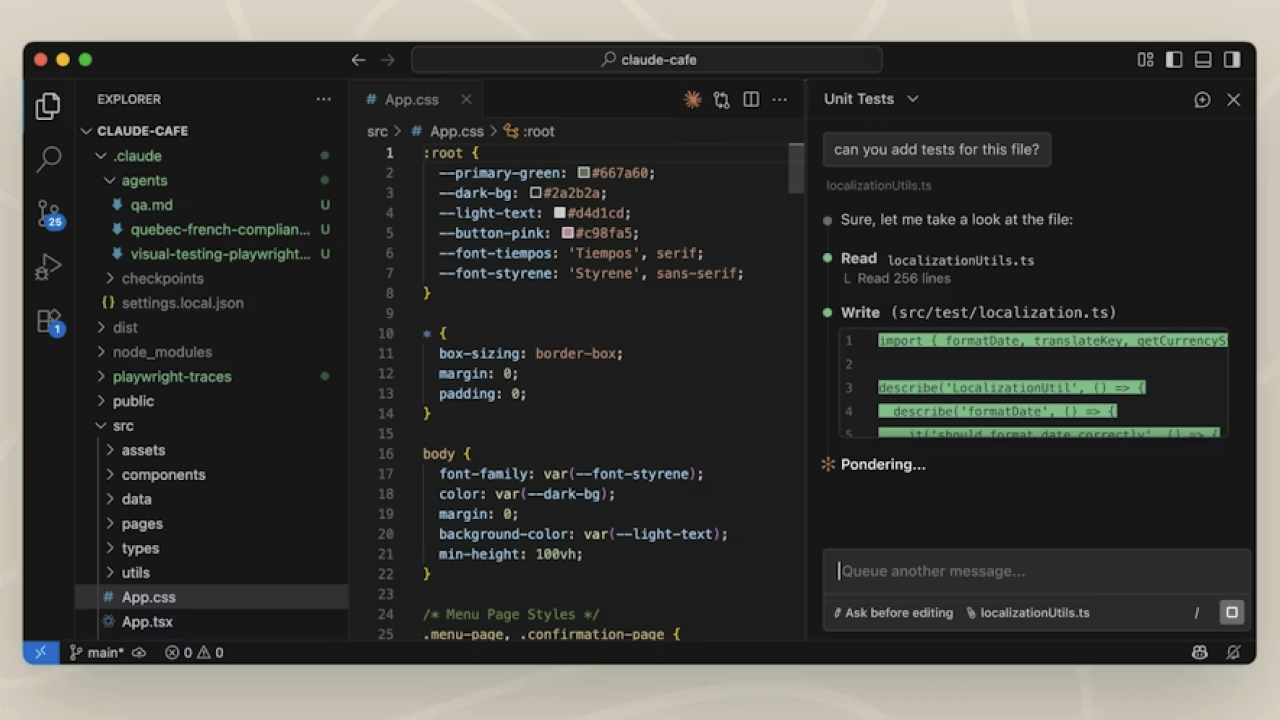Expand the components folder
Image resolution: width=1280 pixels, height=720 pixels.
pos(163,475)
